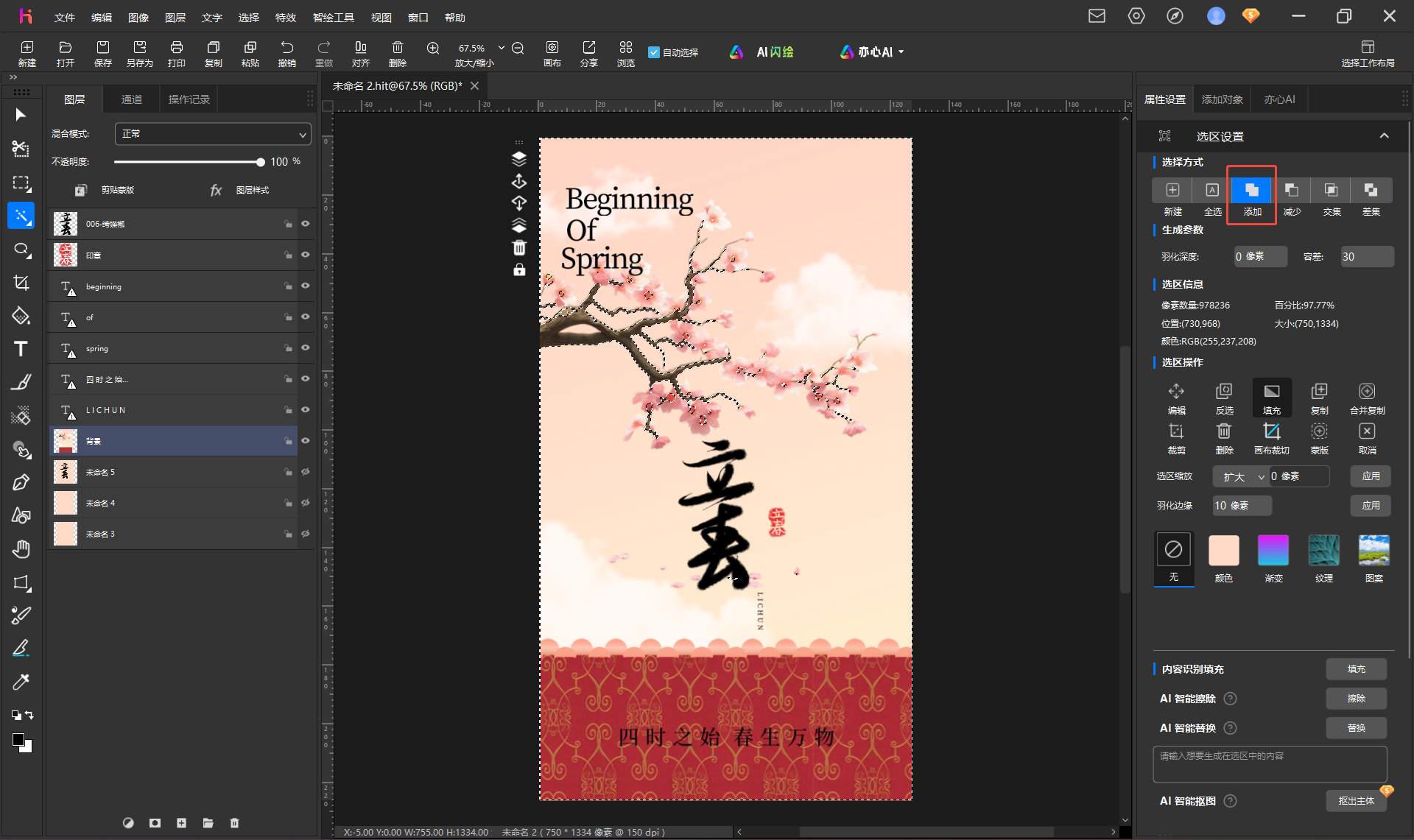Click the Save toolbar icon
The image size is (1414, 840).
tap(102, 54)
